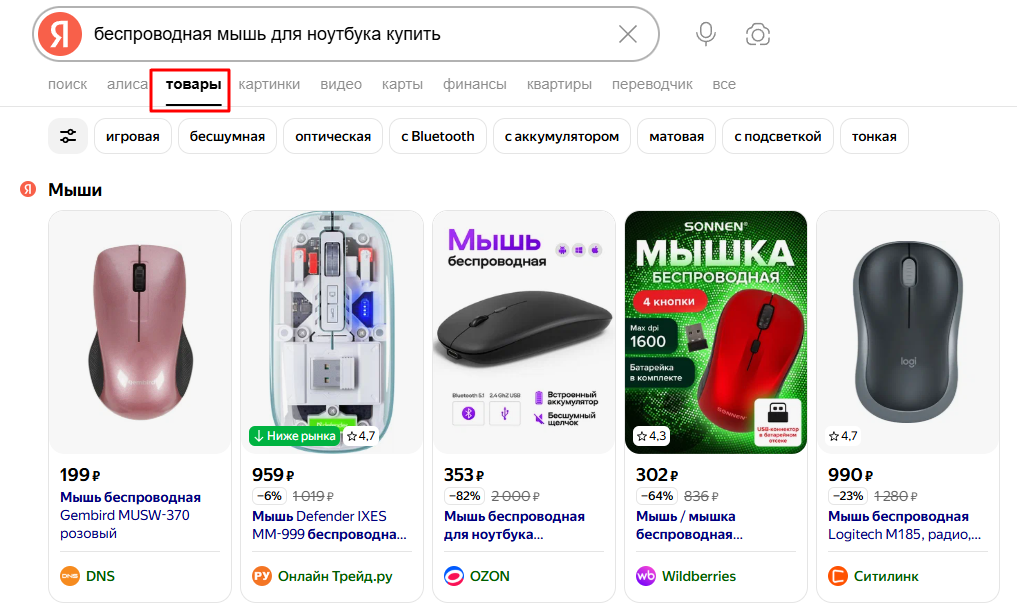Click the DNS store icon
Viewport: 1017px width, 610px height.
(70, 576)
